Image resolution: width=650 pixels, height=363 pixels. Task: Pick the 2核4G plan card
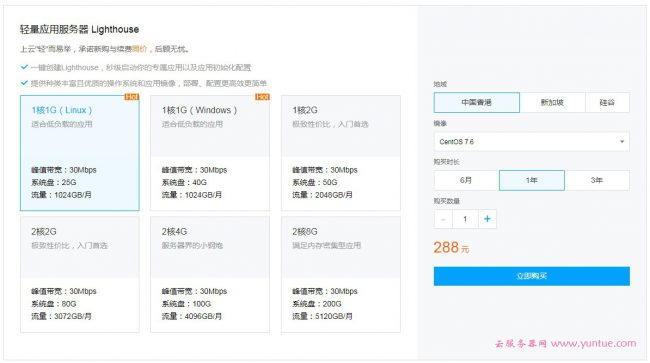tap(210, 274)
